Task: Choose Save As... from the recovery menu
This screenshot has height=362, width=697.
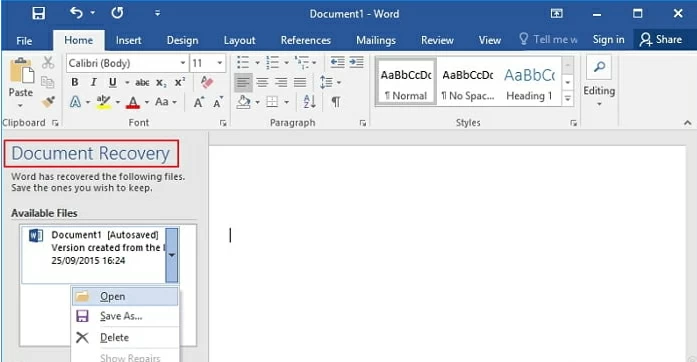Action: point(125,316)
